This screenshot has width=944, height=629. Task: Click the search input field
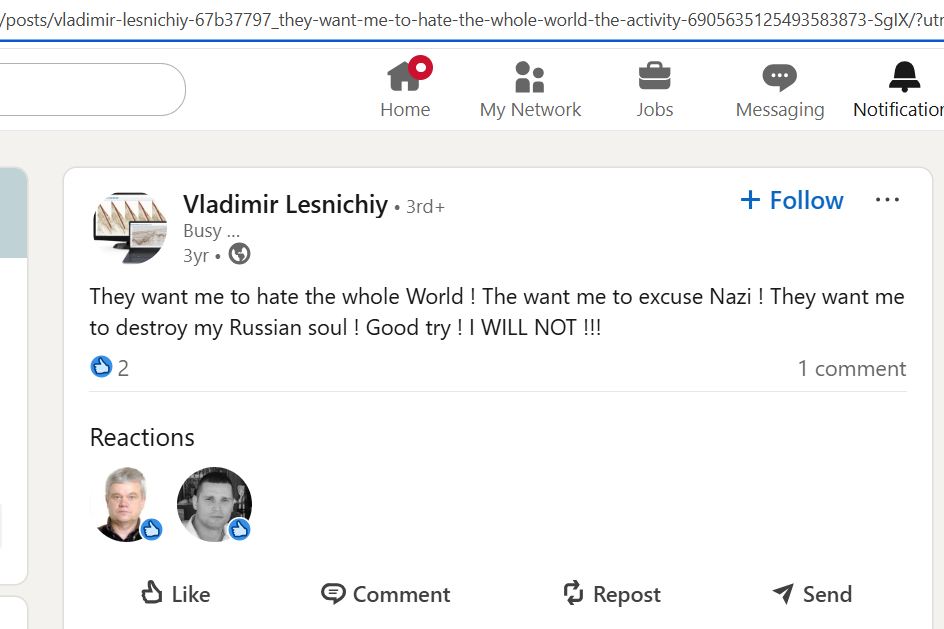point(90,90)
